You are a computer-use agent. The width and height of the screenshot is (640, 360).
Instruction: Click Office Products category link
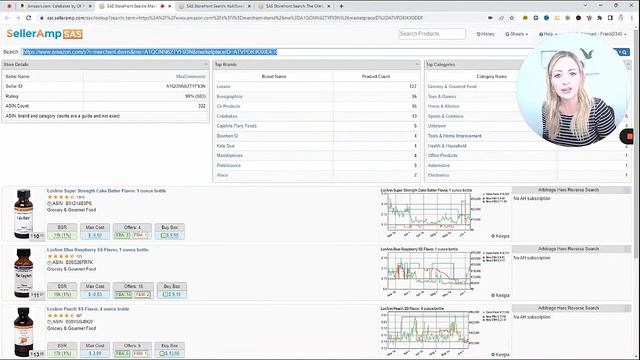[x=442, y=156]
